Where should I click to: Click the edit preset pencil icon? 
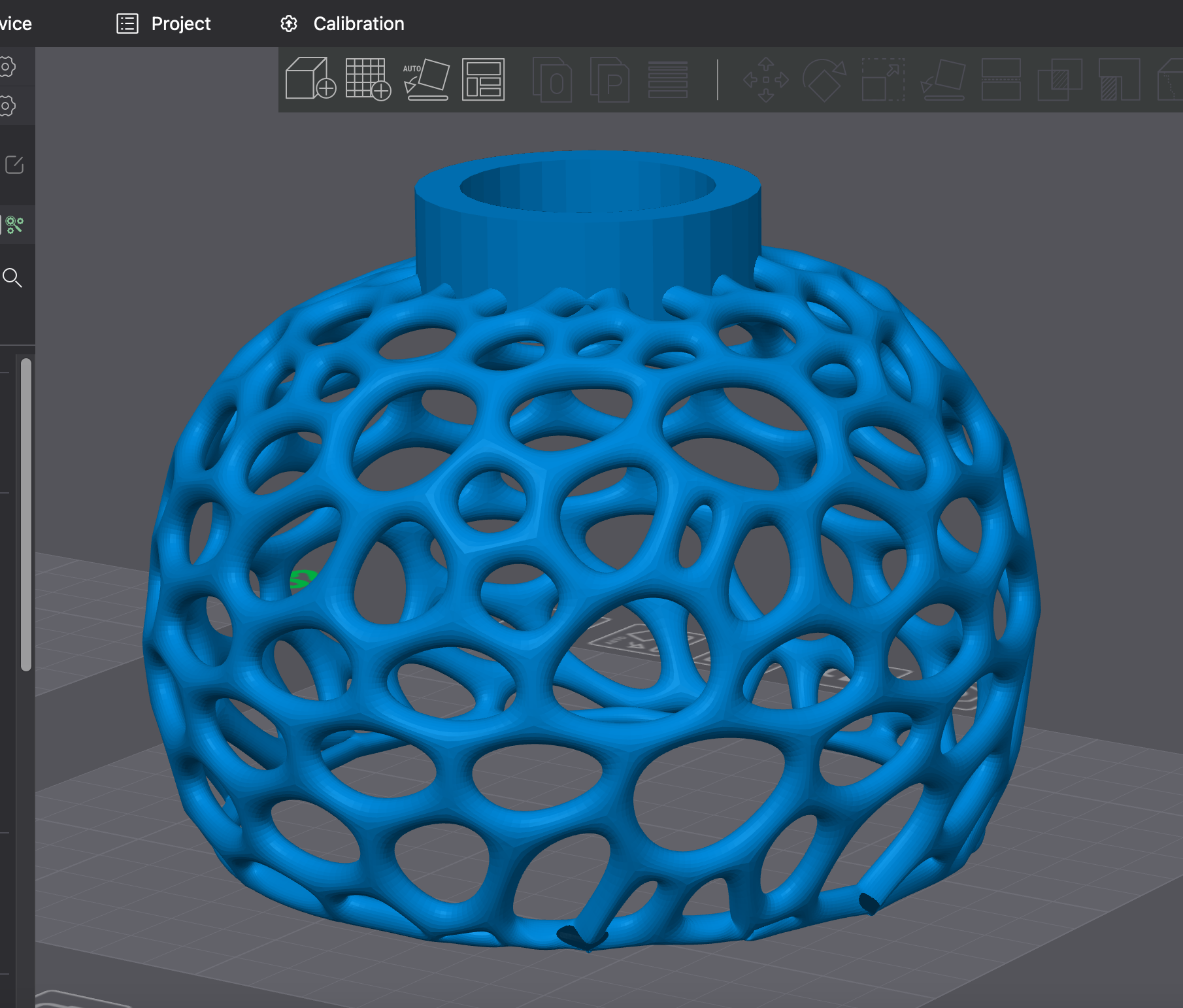14,165
